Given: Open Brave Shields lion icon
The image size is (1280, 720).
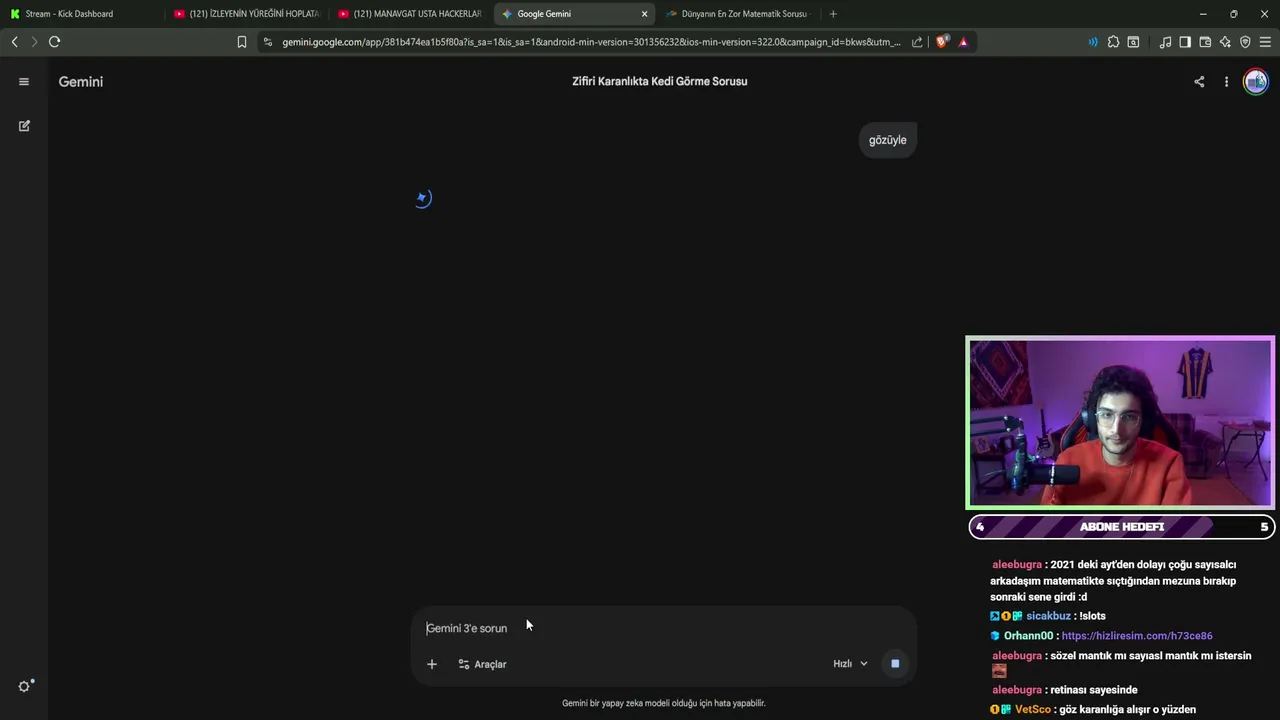Looking at the screenshot, I should pyautogui.click(x=942, y=42).
